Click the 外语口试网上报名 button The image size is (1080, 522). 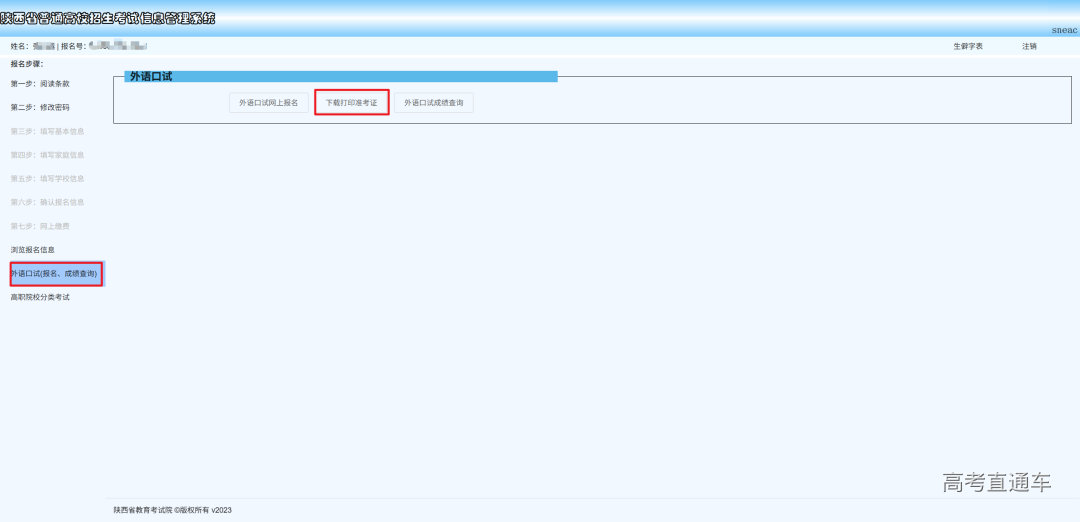268,103
